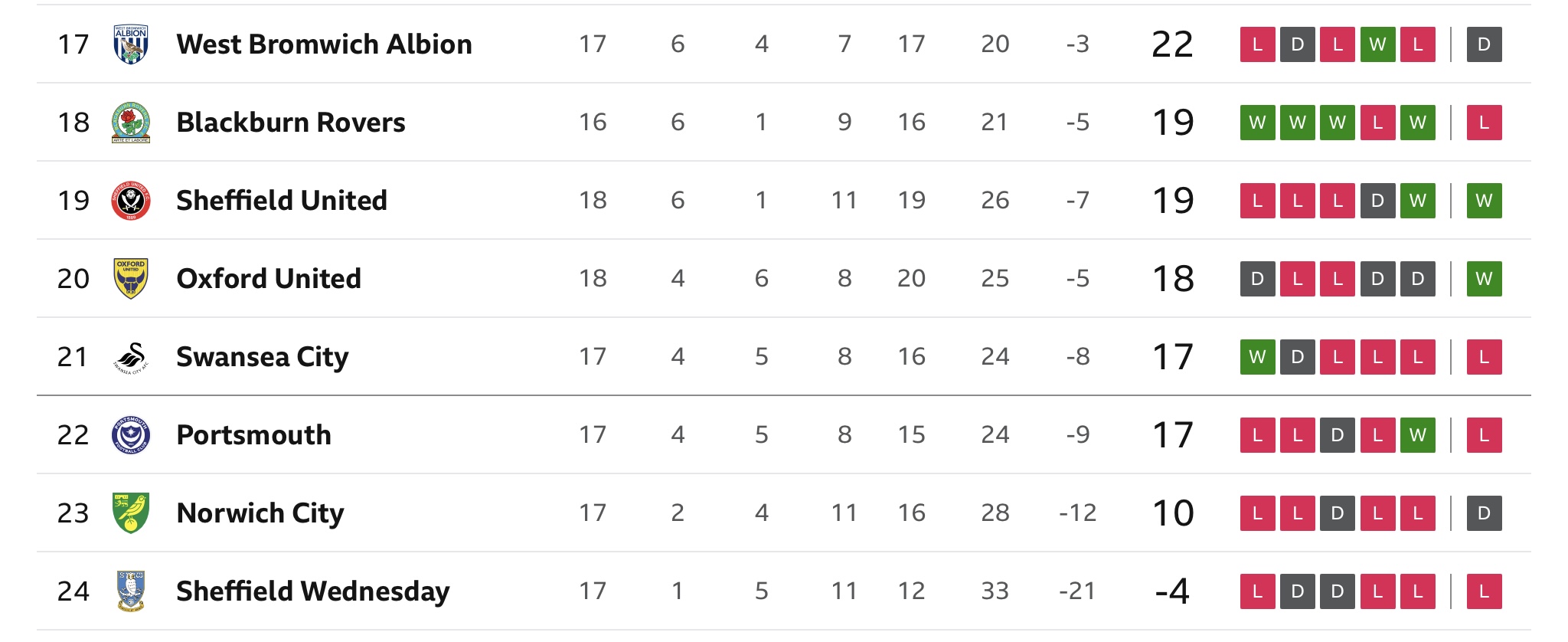Click the Blackburn Rovers club crest
The width and height of the screenshot is (1568, 642).
[x=131, y=123]
